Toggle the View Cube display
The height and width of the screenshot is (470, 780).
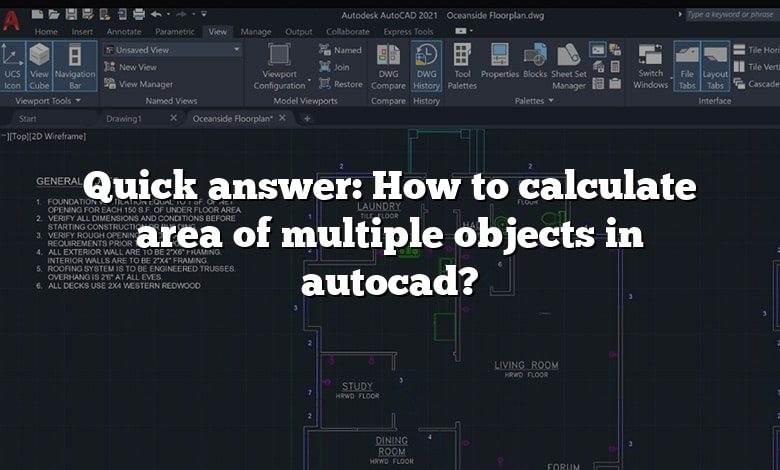pos(40,65)
